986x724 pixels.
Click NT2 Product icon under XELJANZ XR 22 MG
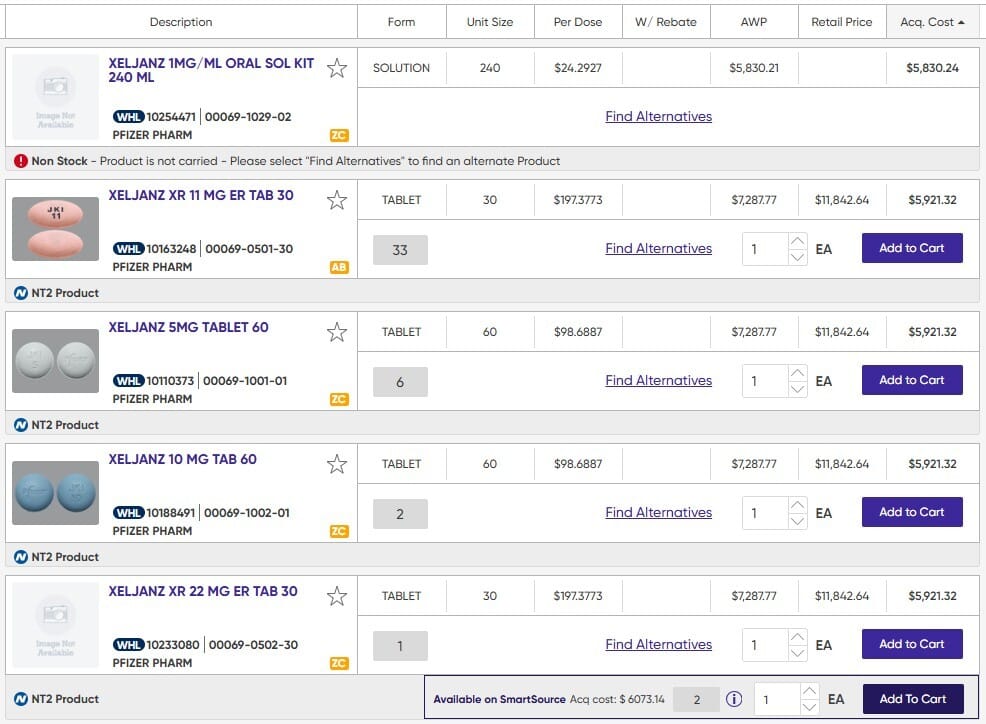point(21,699)
